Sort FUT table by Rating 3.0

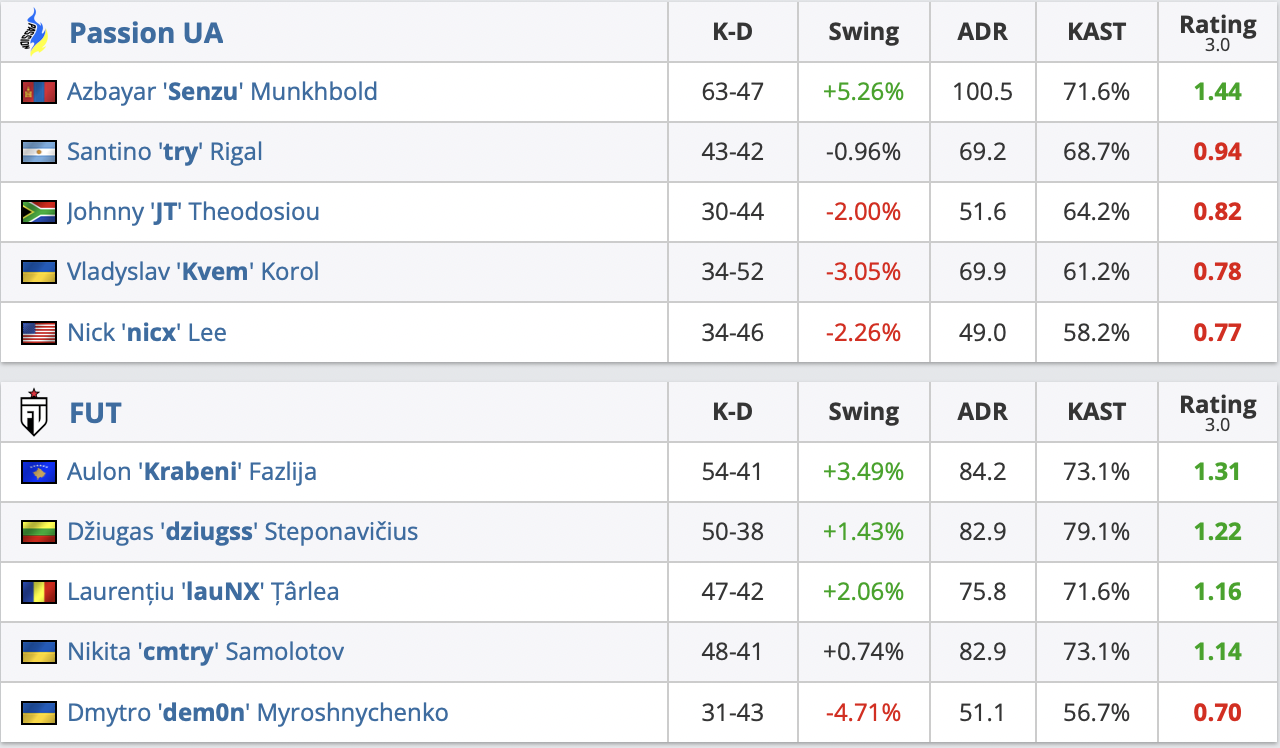[x=1217, y=411]
